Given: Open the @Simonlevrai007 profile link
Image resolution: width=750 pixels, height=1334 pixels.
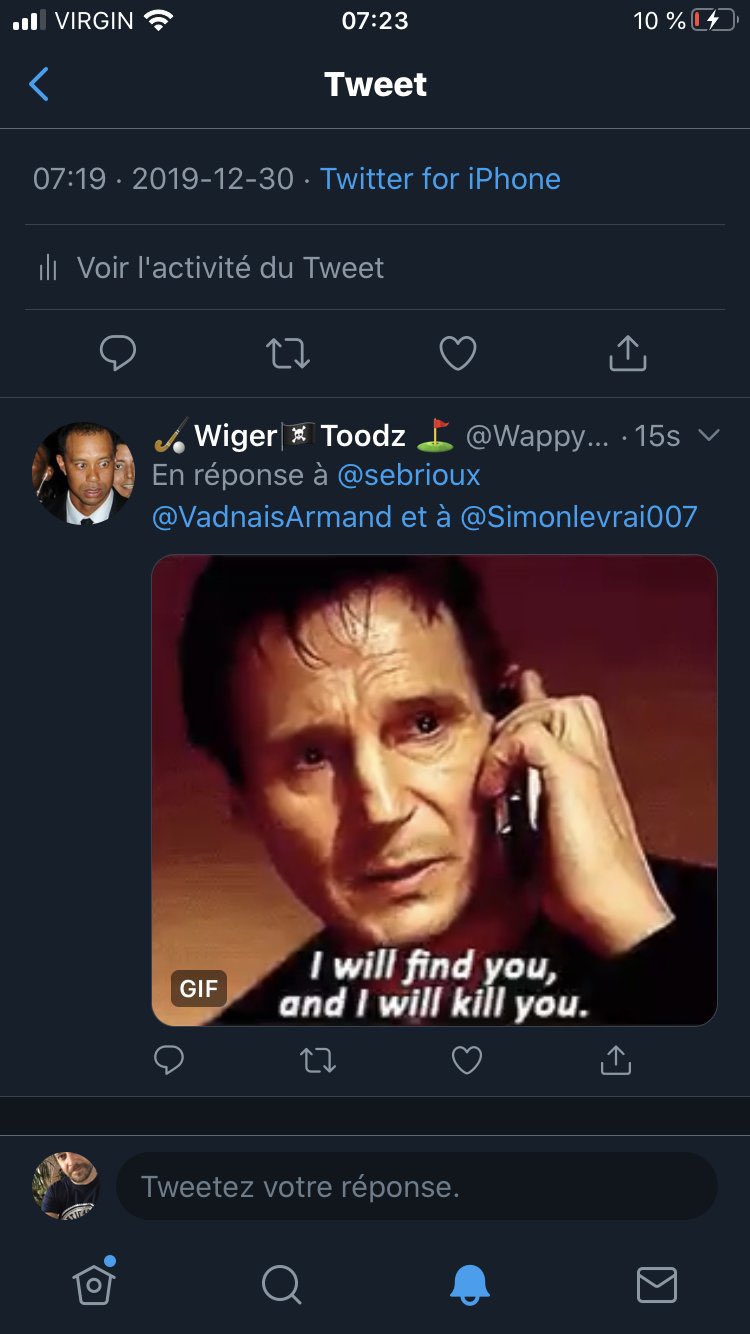Looking at the screenshot, I should 578,516.
